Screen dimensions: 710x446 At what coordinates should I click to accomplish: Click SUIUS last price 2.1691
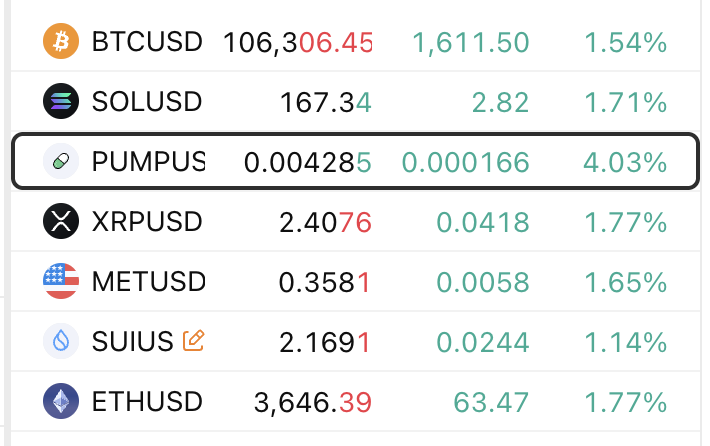(x=325, y=342)
